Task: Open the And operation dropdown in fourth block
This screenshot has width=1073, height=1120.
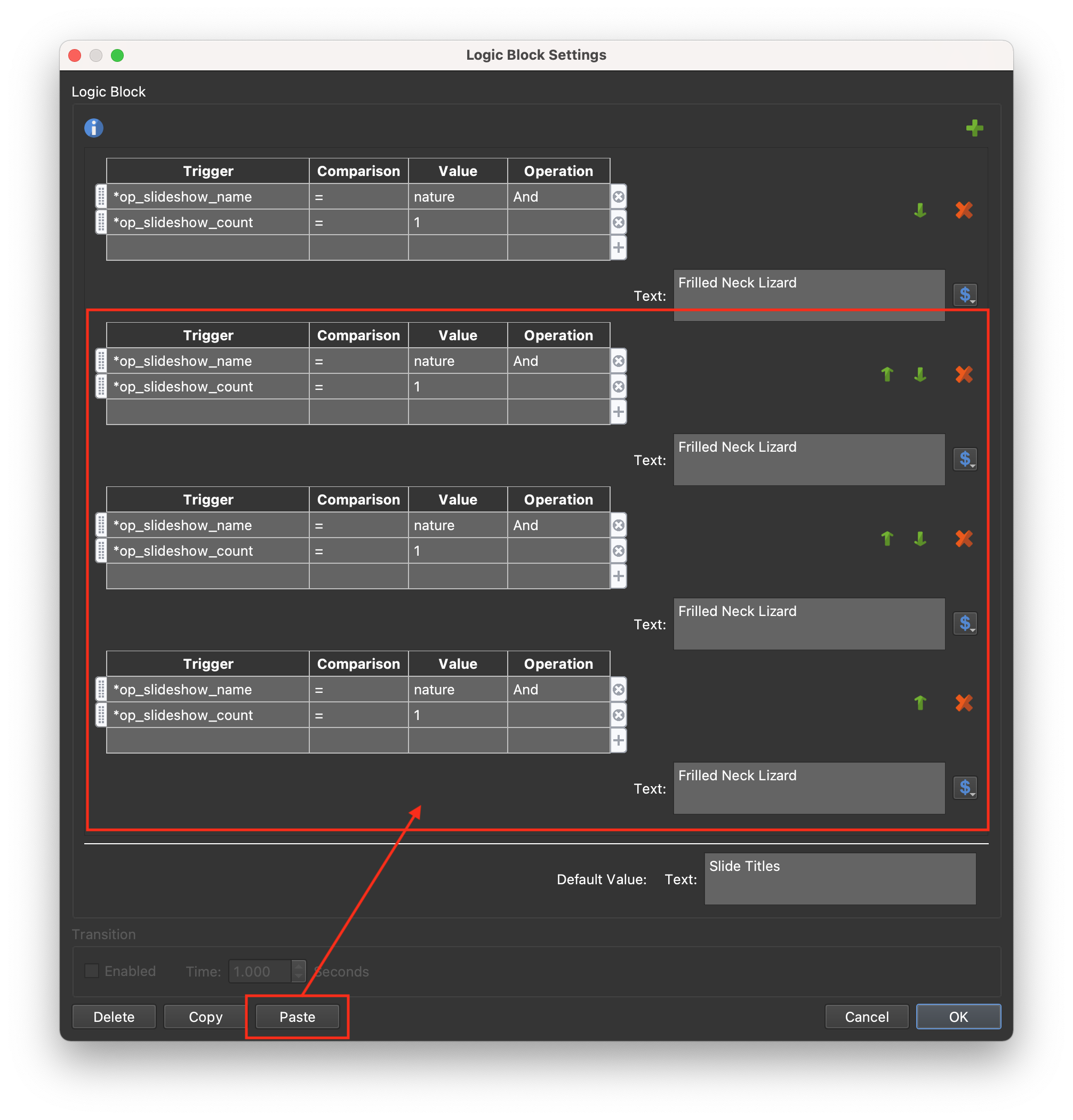Action: (x=558, y=690)
